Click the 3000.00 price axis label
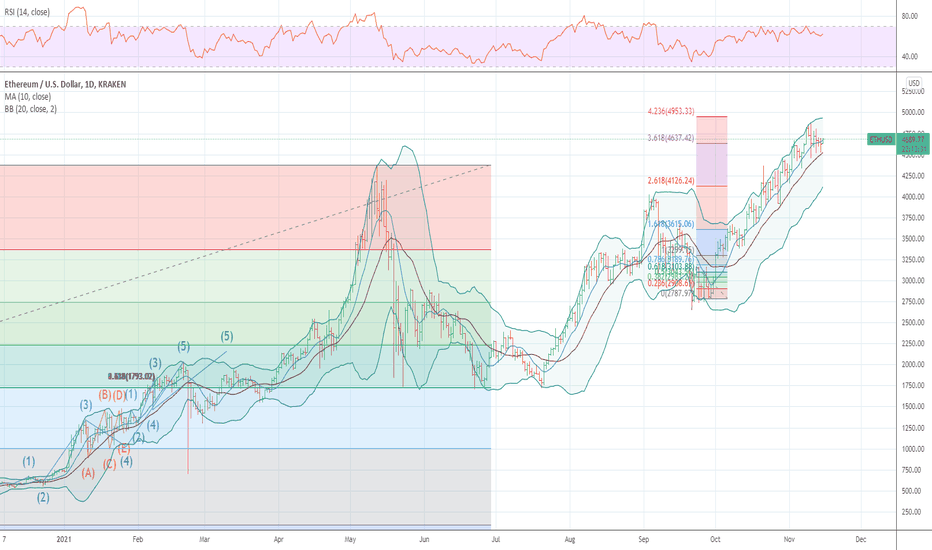 tap(913, 281)
